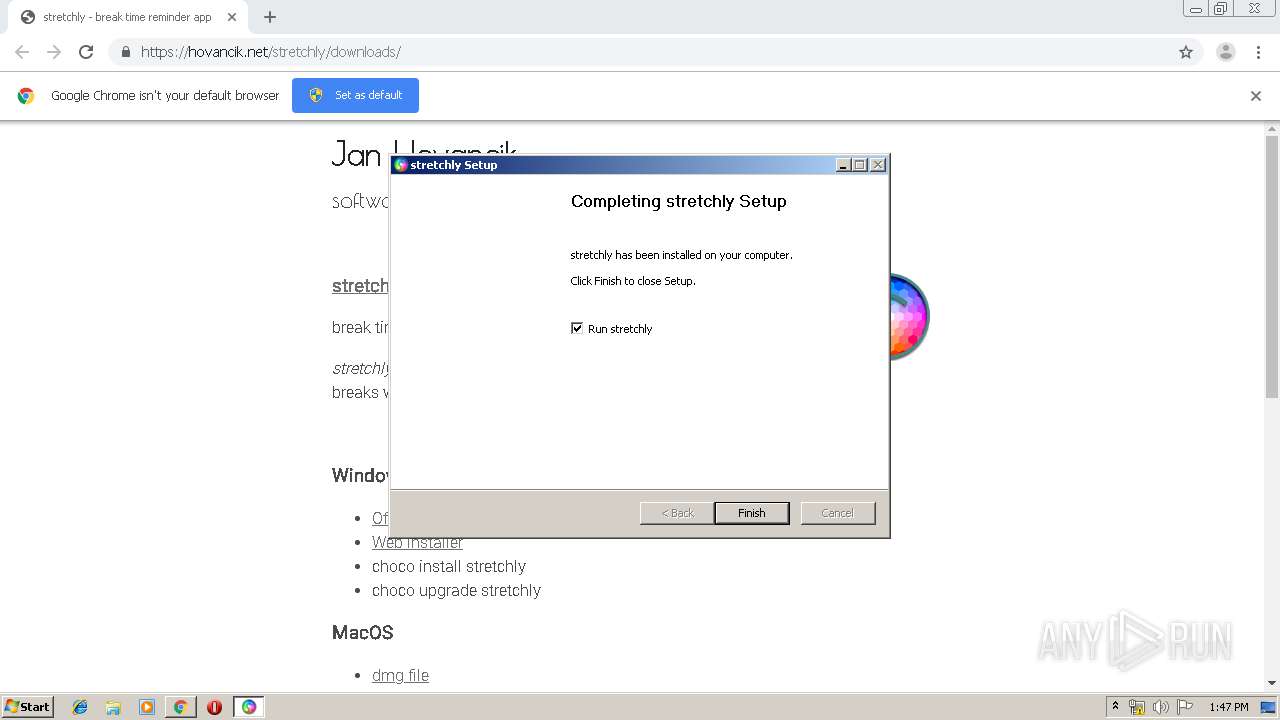Viewport: 1280px width, 720px height.
Task: Open the Action Center flag icon
Action: point(1185,707)
